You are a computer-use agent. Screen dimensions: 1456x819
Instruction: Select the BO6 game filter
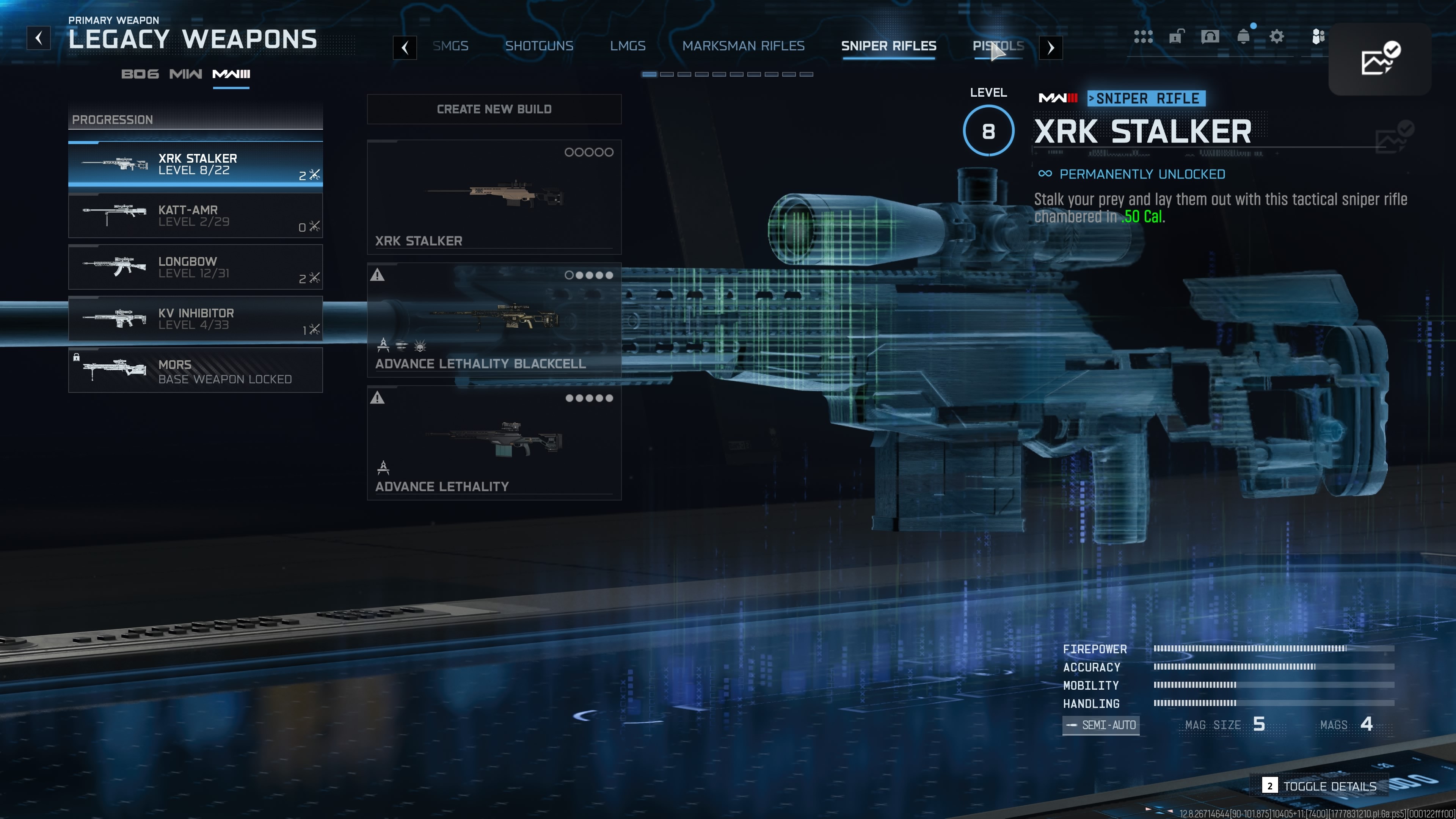(x=140, y=74)
